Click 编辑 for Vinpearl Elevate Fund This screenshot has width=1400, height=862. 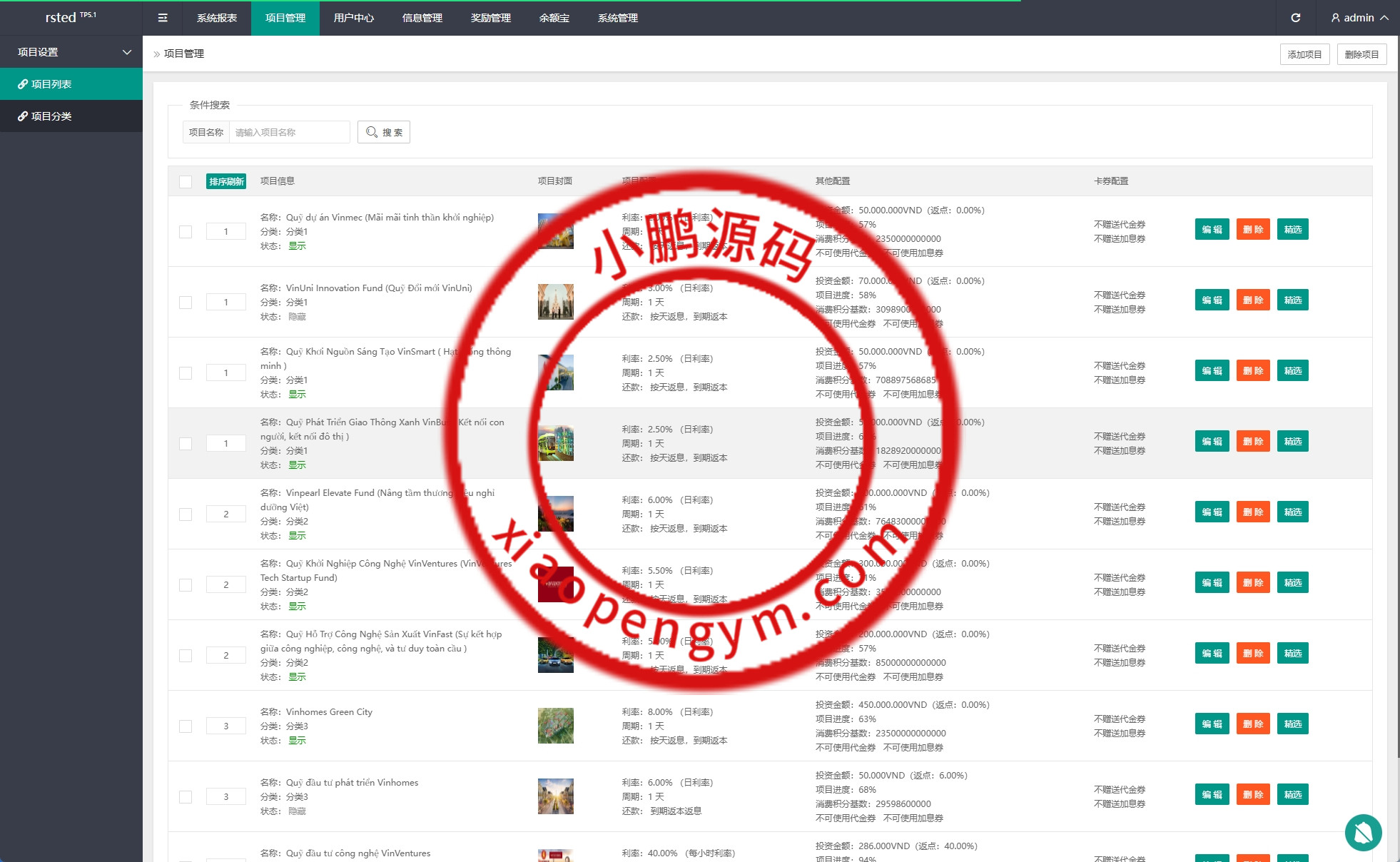(1212, 512)
